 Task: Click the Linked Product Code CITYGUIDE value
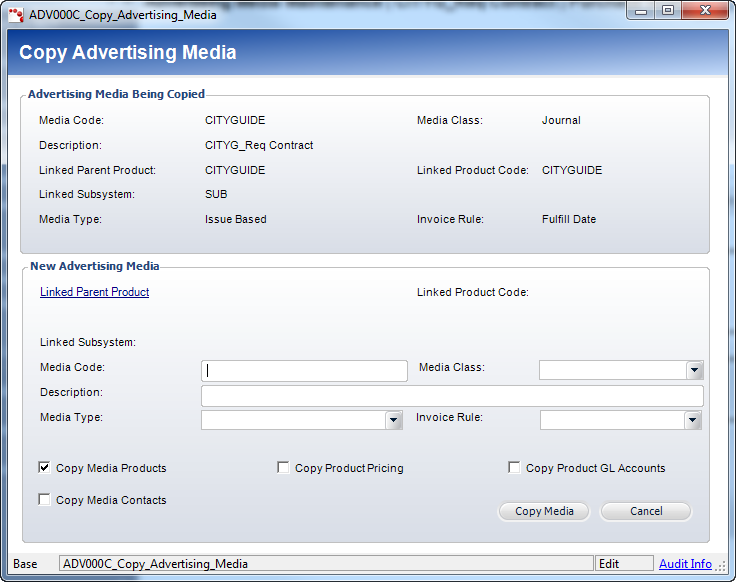572,170
